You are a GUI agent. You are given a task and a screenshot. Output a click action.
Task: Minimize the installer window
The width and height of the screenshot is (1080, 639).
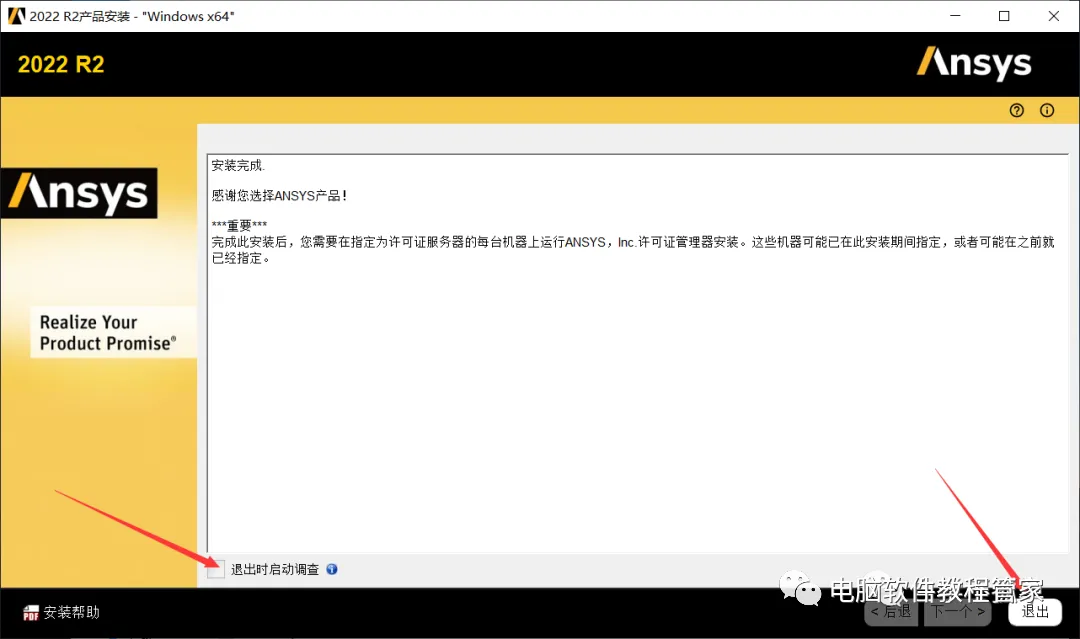point(955,16)
